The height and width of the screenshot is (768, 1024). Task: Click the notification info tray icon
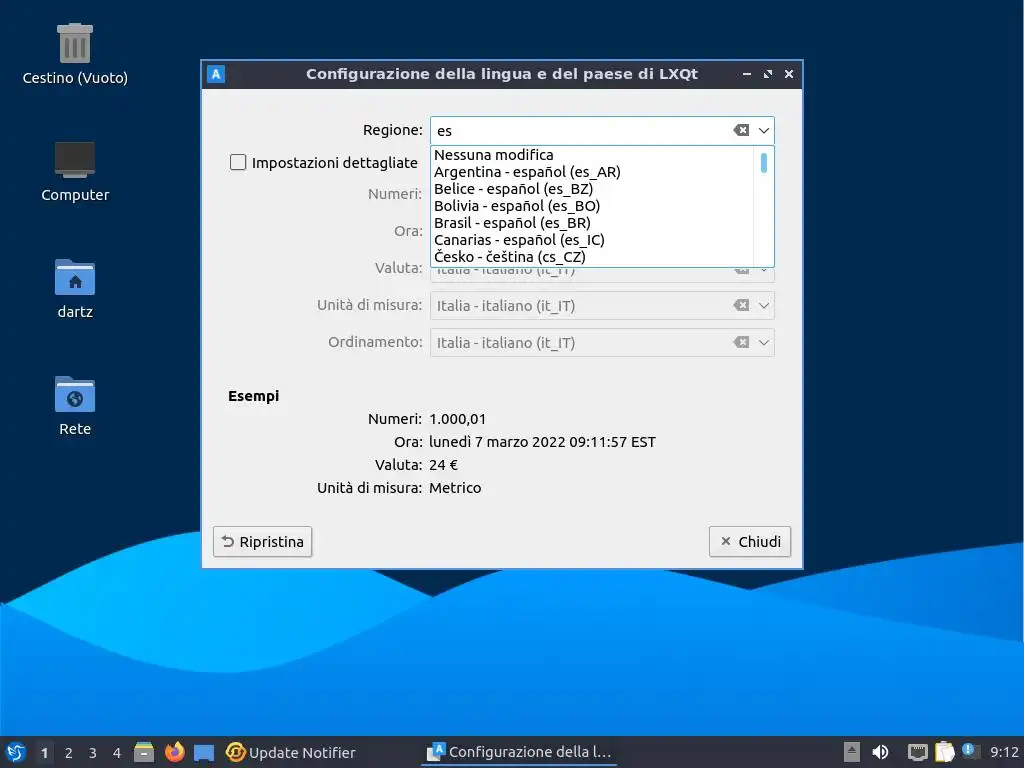point(969,751)
